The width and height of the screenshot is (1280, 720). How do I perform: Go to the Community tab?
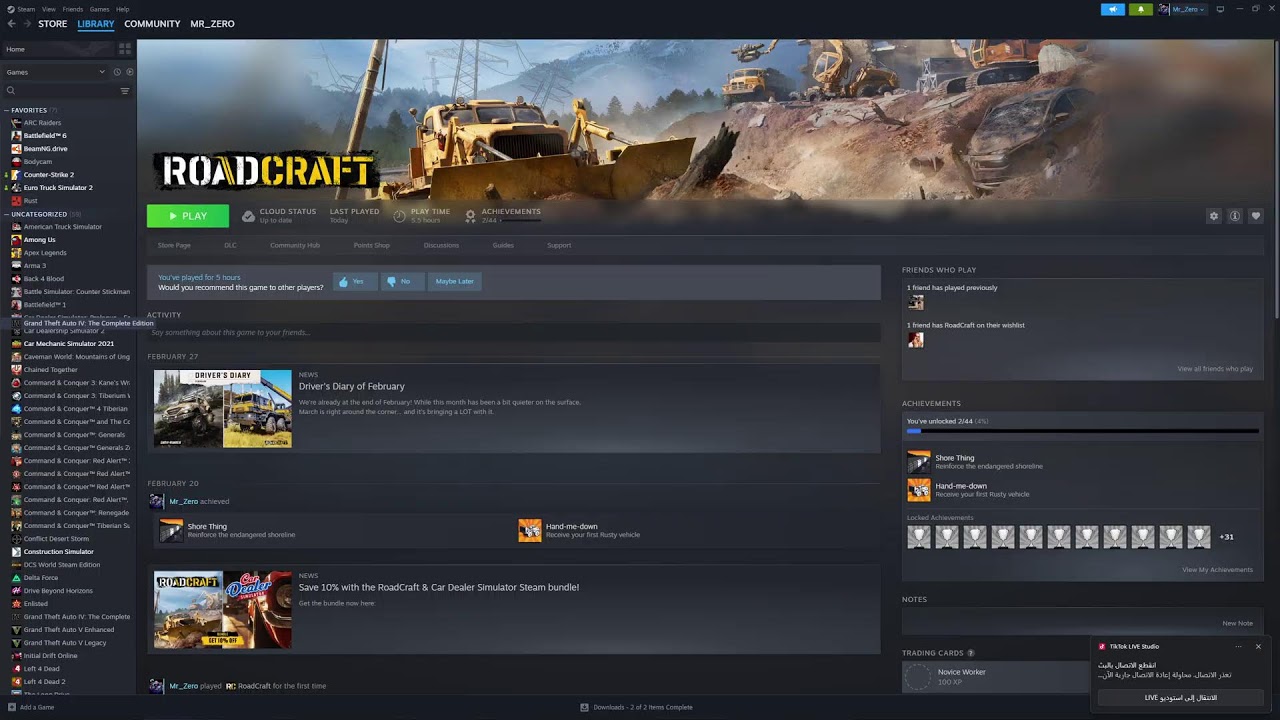coord(153,24)
